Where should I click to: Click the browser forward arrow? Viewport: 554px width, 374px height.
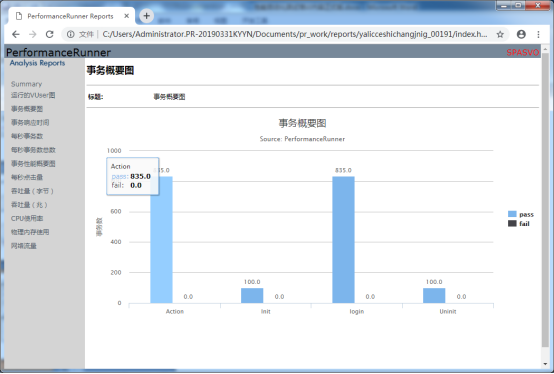33,34
